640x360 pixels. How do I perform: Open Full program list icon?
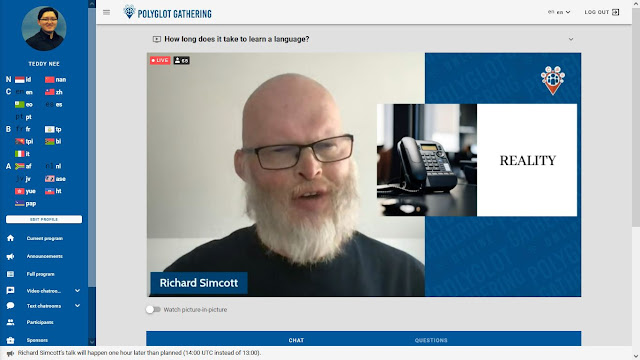[10, 274]
